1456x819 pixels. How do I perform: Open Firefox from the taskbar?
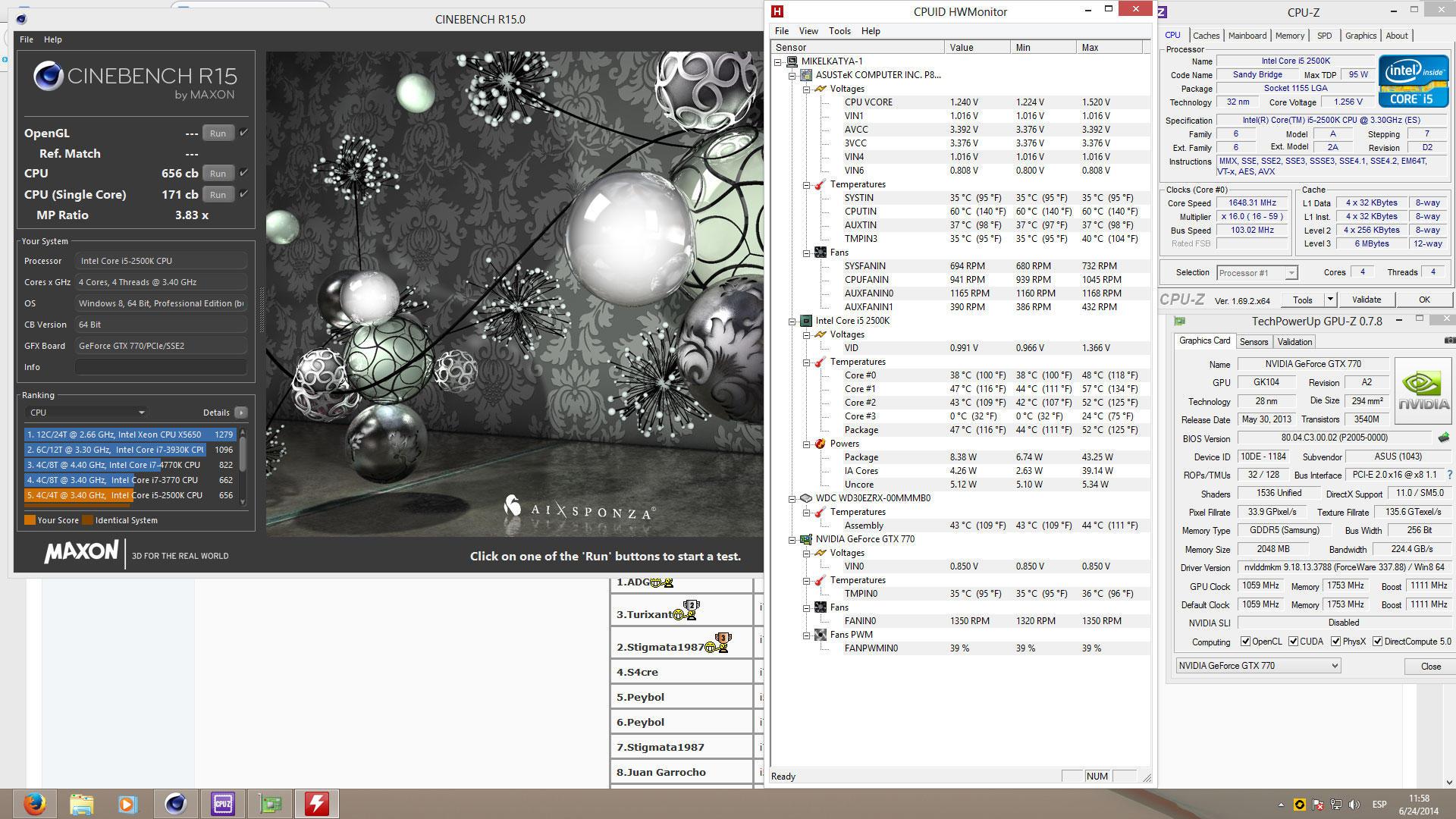coord(34,804)
